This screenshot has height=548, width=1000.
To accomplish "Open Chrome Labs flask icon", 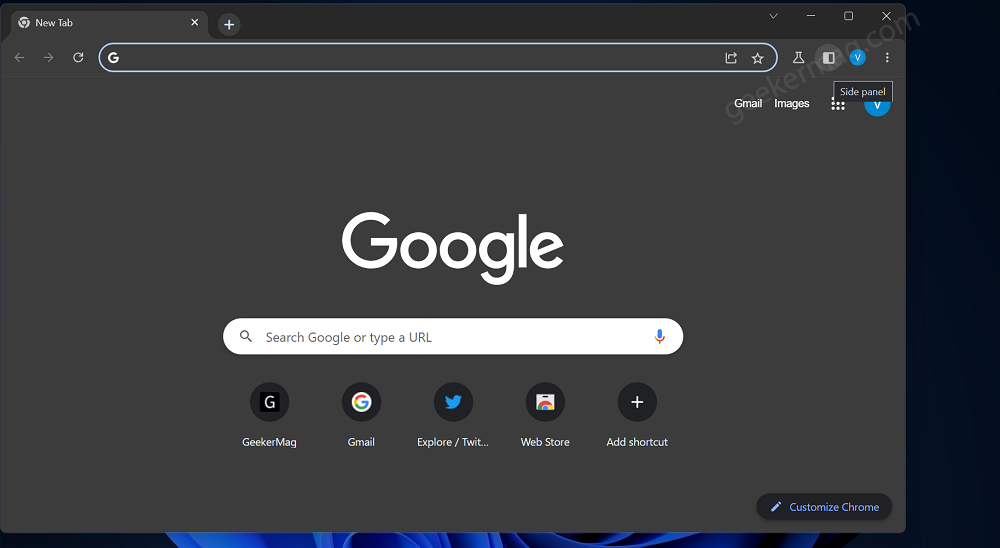I will coord(798,57).
